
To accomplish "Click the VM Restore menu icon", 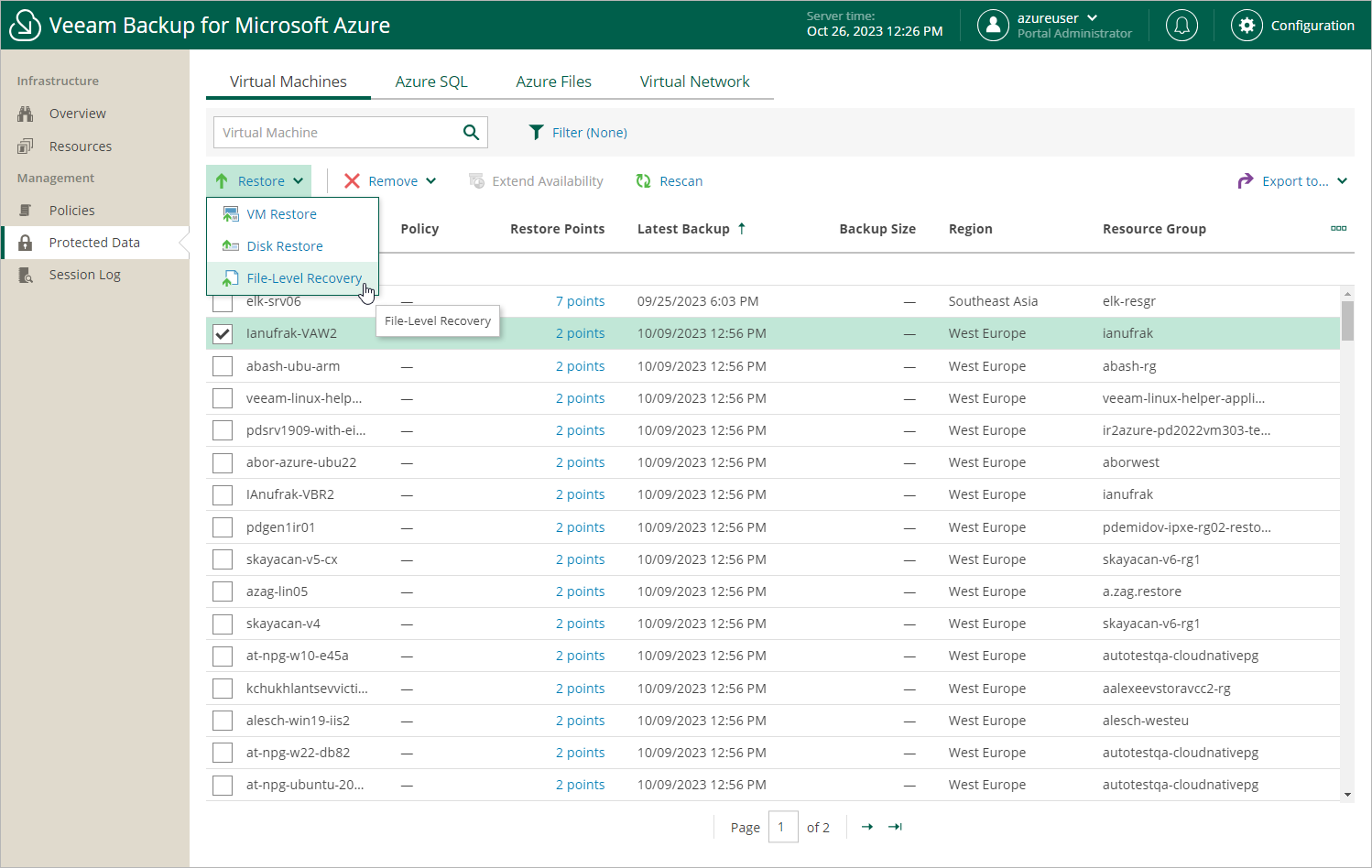I will pyautogui.click(x=231, y=214).
